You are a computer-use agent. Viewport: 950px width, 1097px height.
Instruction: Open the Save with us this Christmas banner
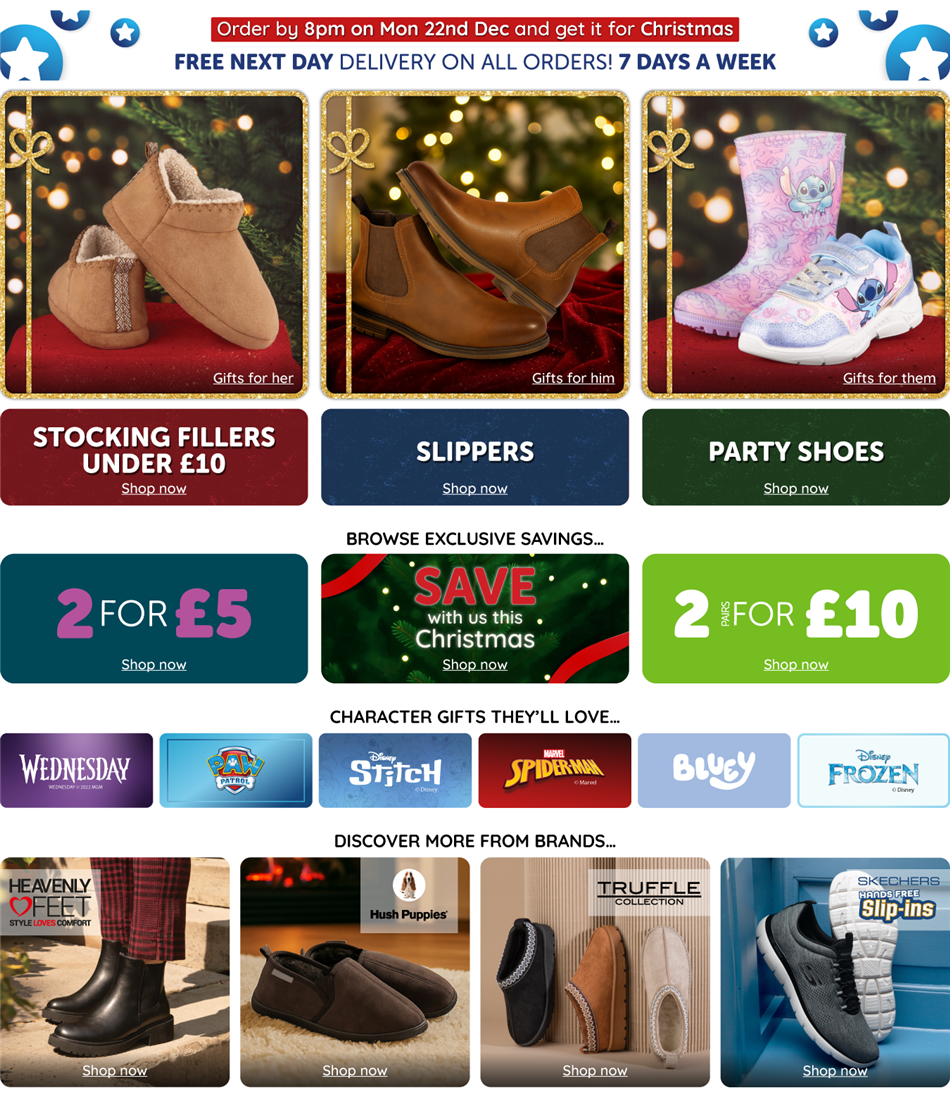pos(475,618)
